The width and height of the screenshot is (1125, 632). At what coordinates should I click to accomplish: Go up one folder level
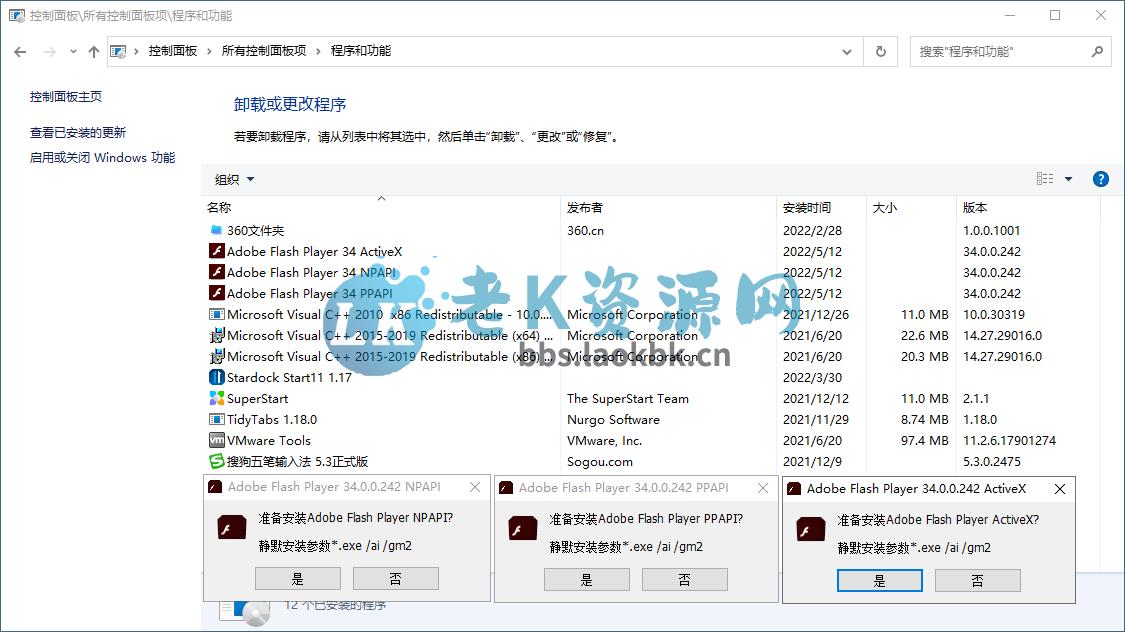coord(94,52)
